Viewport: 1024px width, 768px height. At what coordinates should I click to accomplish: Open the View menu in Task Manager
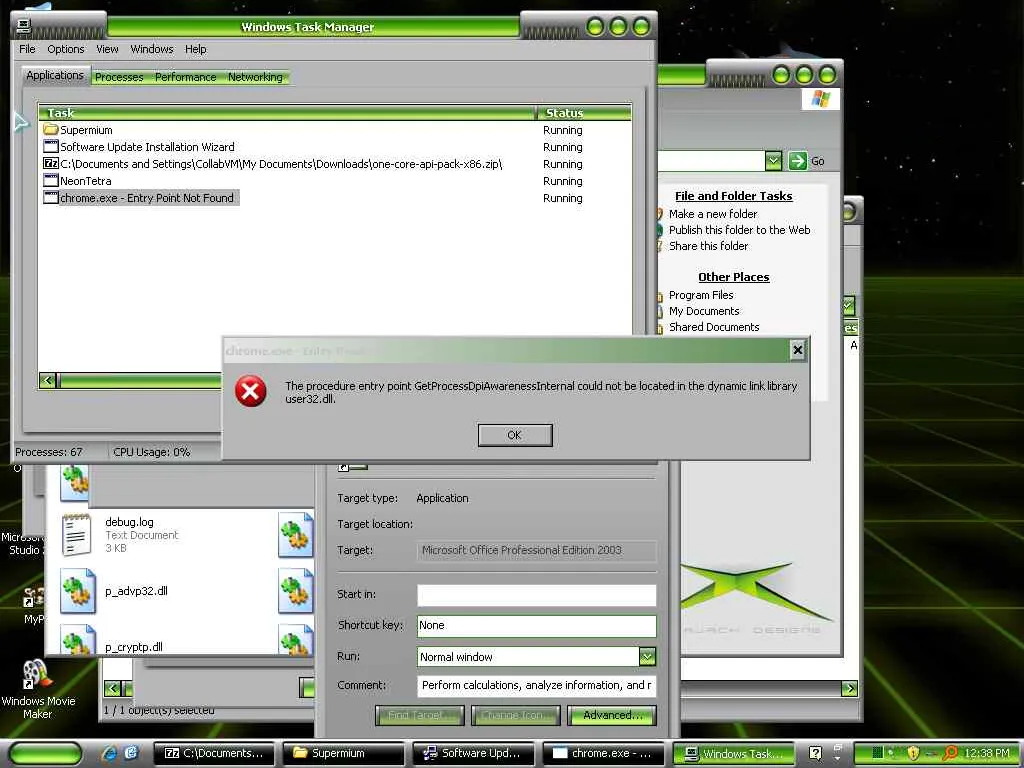coord(107,49)
